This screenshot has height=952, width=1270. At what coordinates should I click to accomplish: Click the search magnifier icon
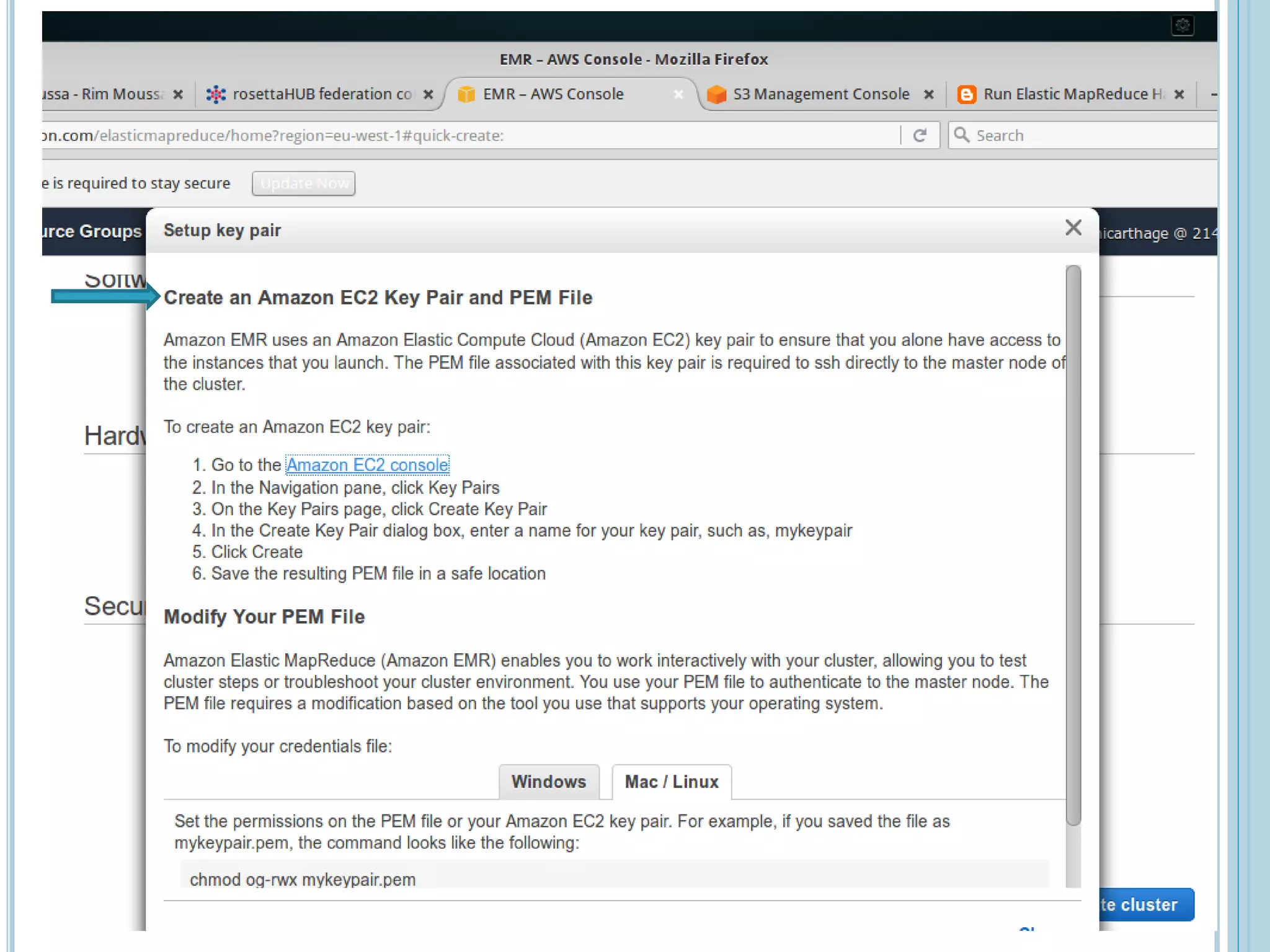[961, 135]
